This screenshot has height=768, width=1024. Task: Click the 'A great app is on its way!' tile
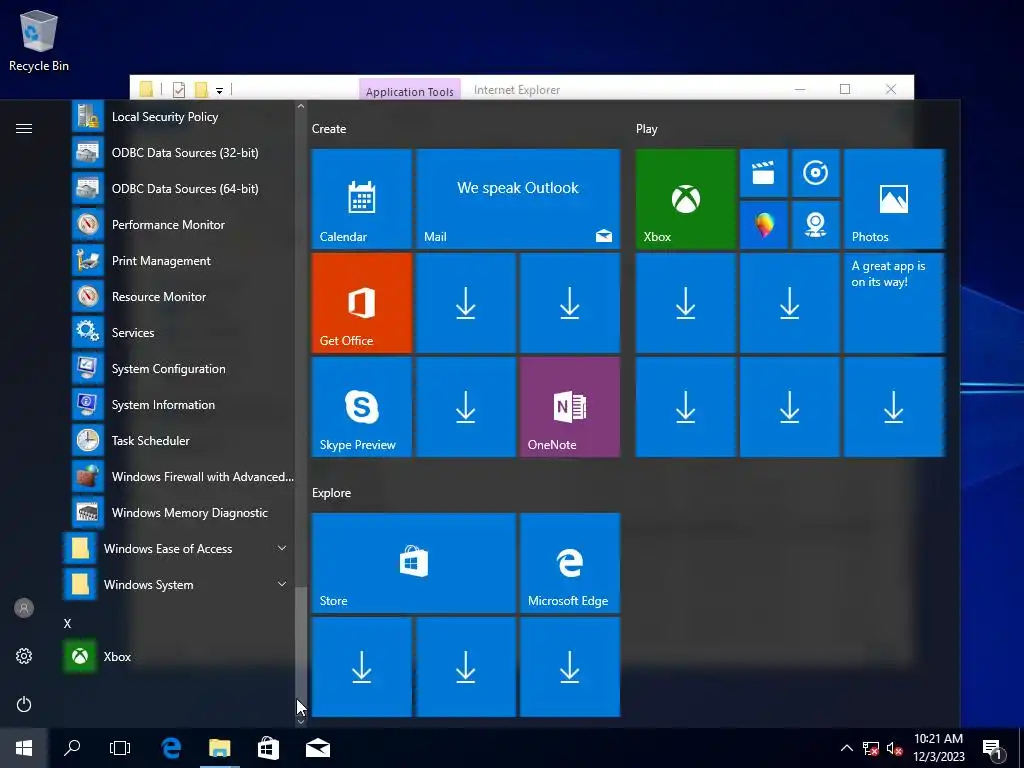(x=893, y=303)
